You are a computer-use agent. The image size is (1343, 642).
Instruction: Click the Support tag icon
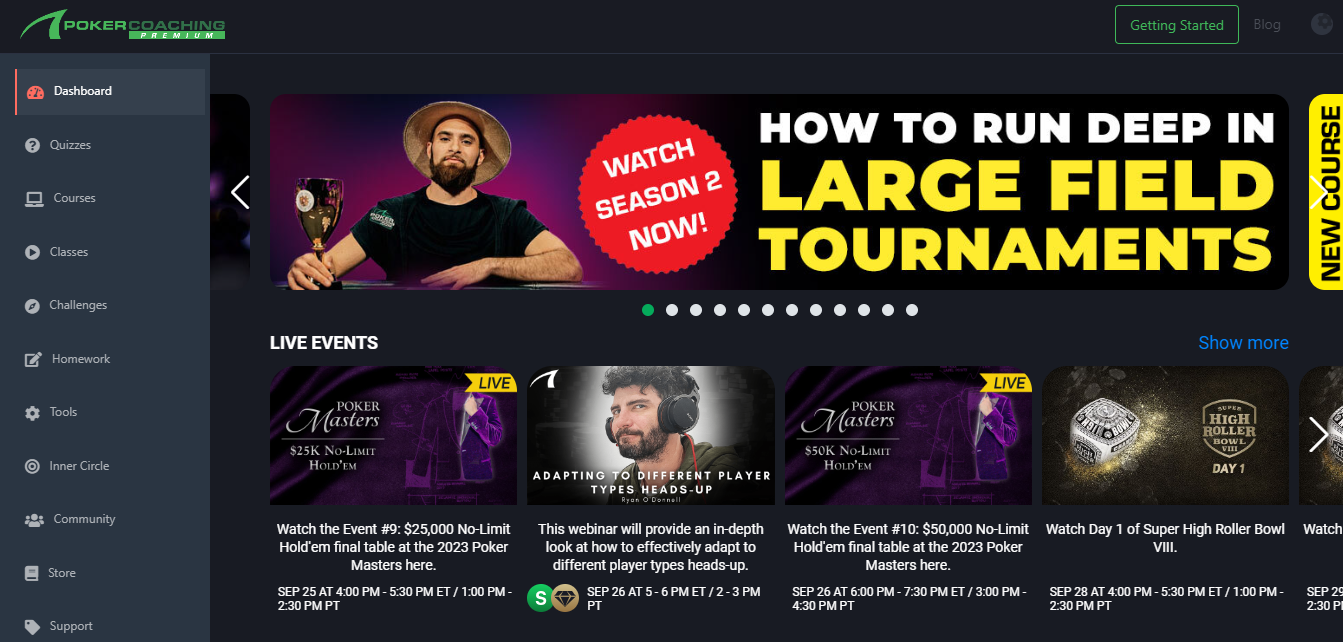[x=32, y=627]
